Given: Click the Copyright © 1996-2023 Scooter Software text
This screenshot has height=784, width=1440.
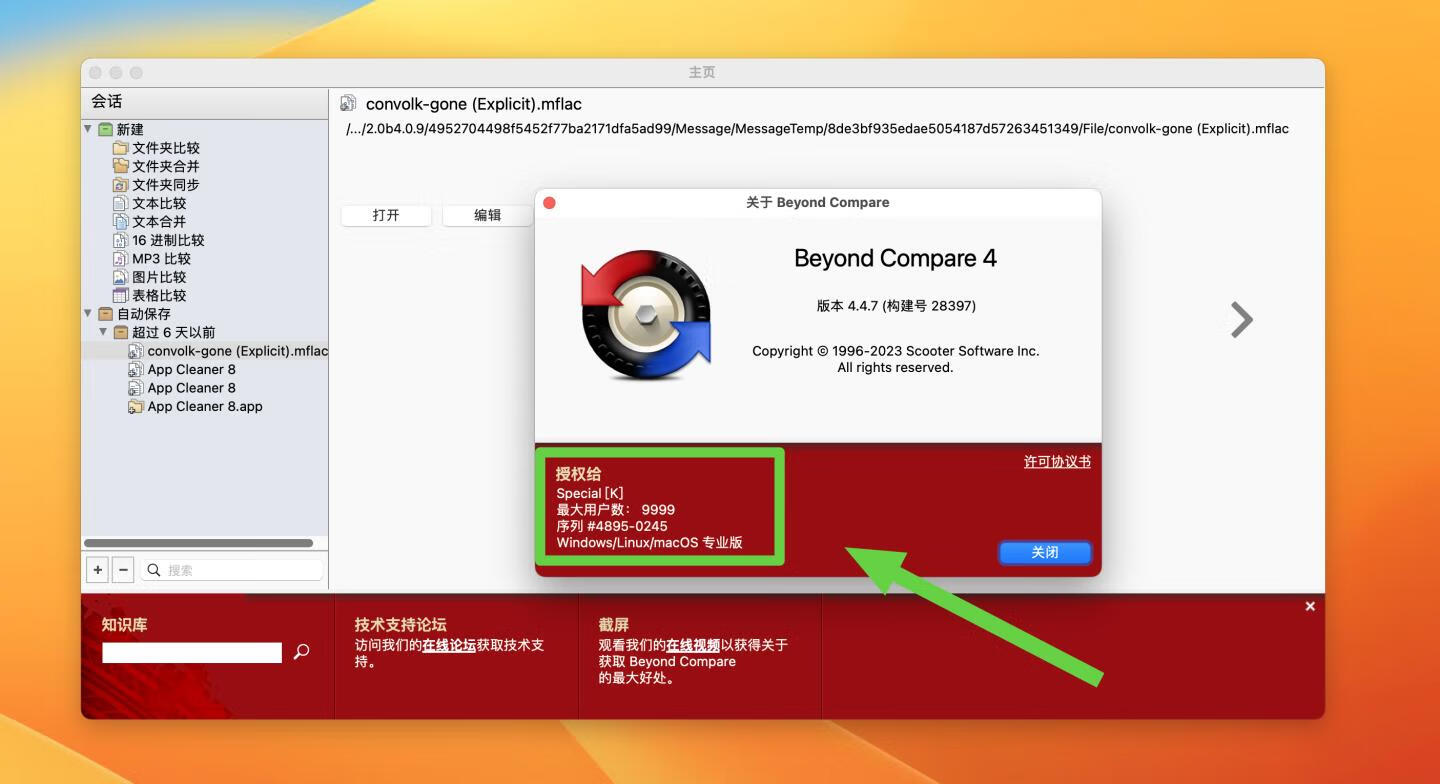Looking at the screenshot, I should pos(896,351).
